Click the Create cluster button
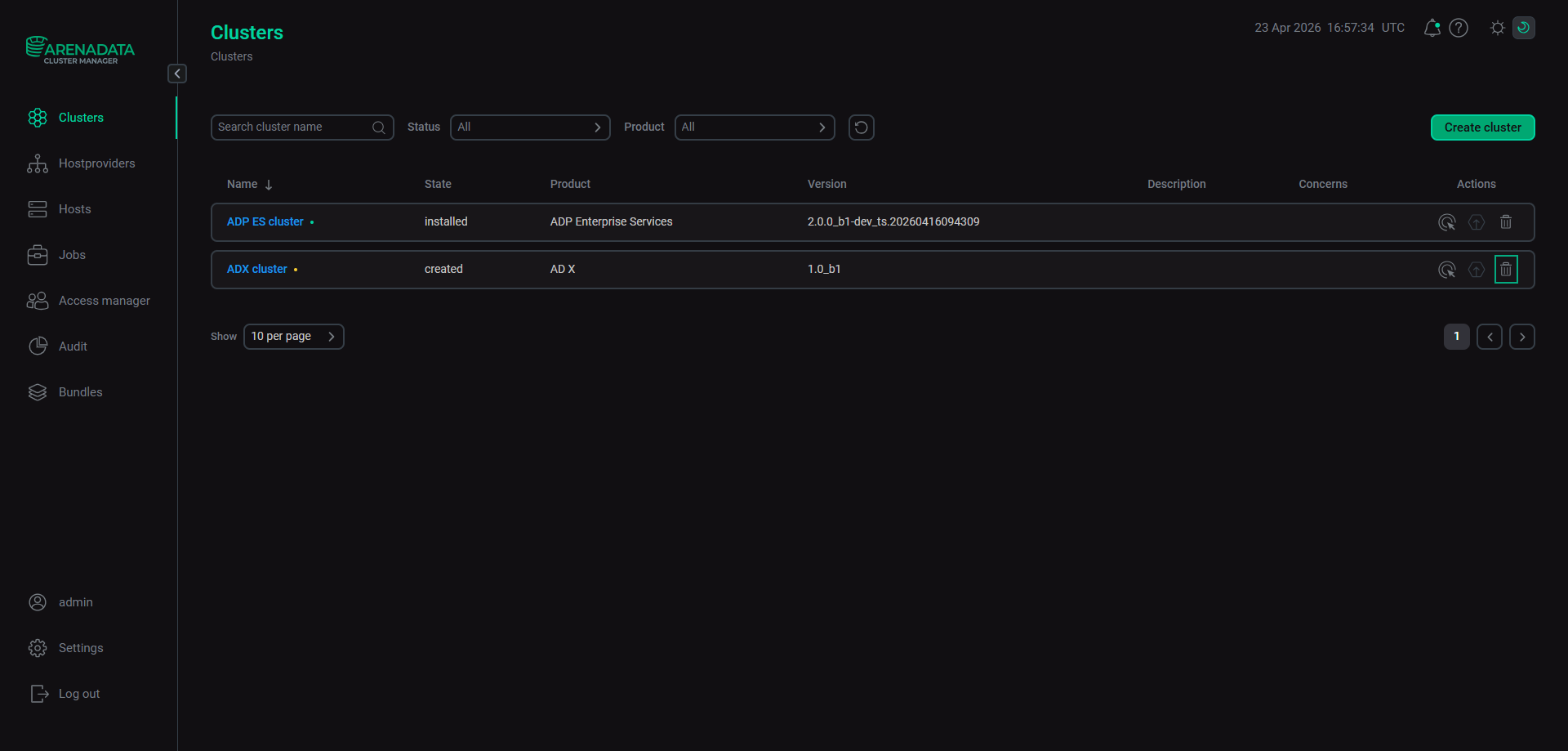The image size is (1568, 751). coord(1482,127)
